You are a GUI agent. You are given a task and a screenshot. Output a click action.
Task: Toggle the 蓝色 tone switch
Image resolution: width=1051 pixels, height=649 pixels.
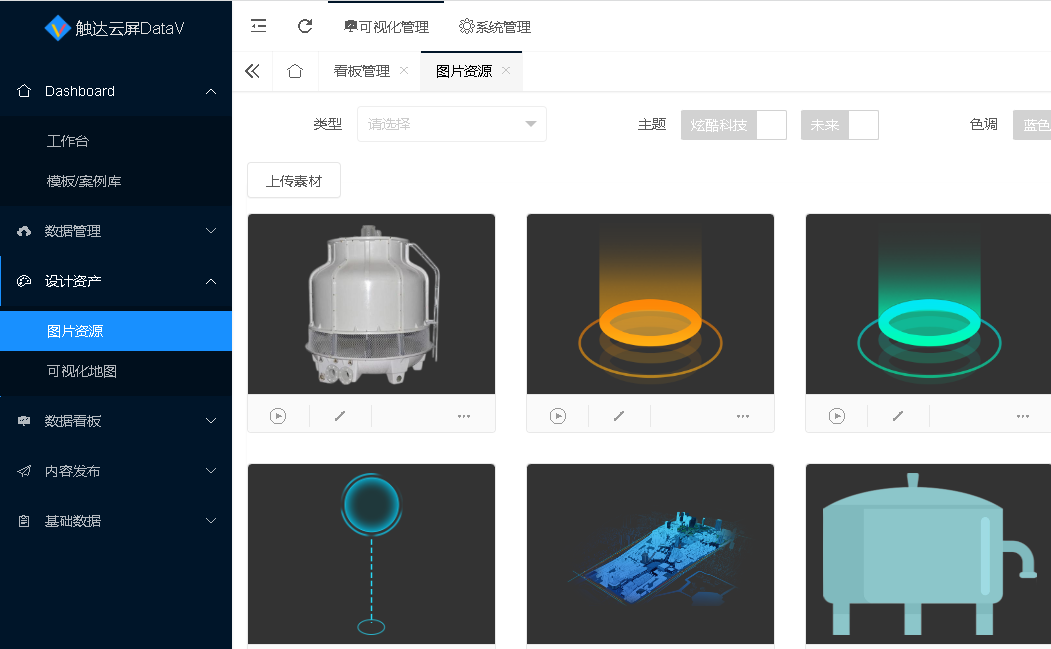click(1032, 125)
